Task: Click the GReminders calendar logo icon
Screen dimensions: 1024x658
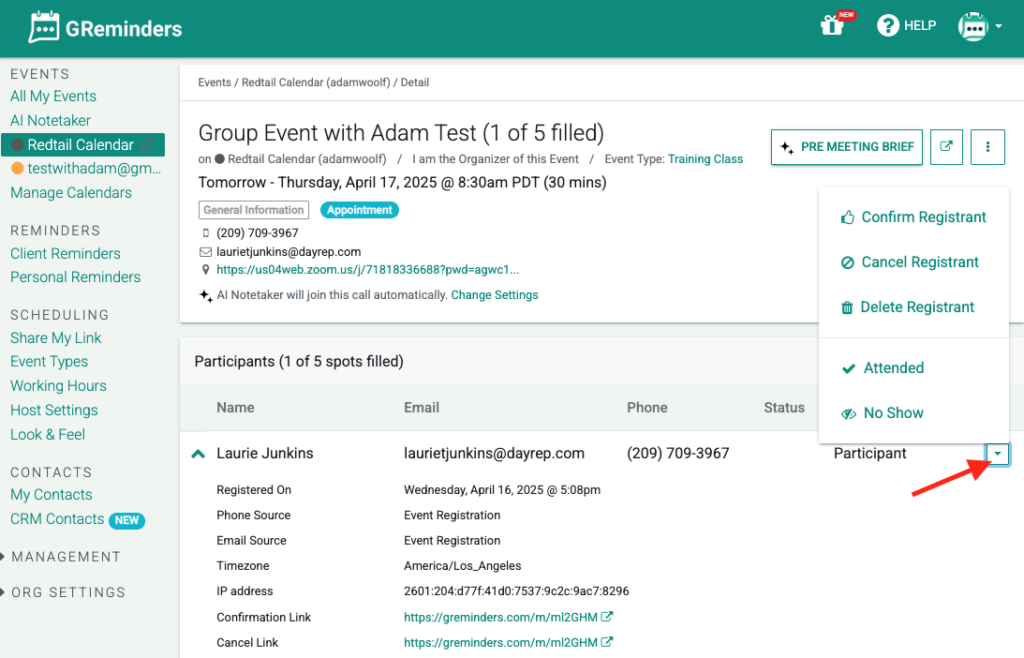Action: pyautogui.click(x=44, y=27)
